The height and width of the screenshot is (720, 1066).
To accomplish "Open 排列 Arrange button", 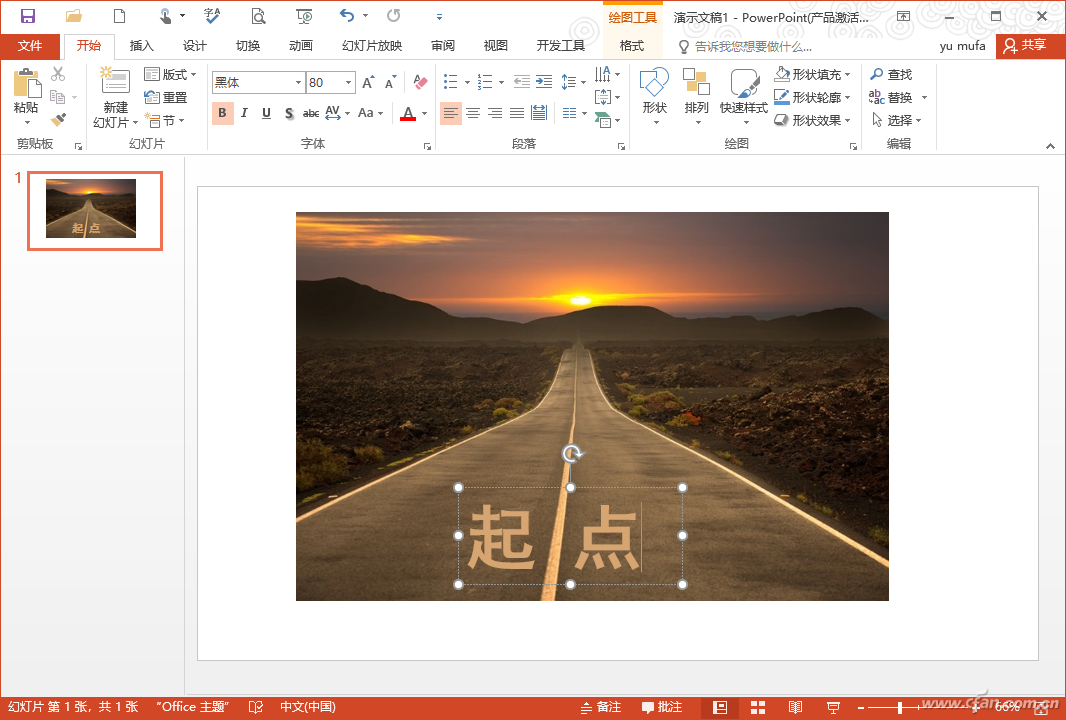I will point(696,97).
